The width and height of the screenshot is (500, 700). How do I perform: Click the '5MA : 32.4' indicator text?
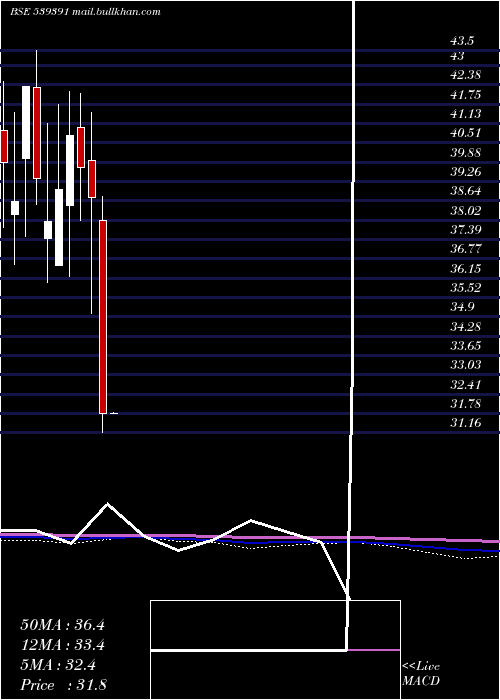tap(58, 665)
